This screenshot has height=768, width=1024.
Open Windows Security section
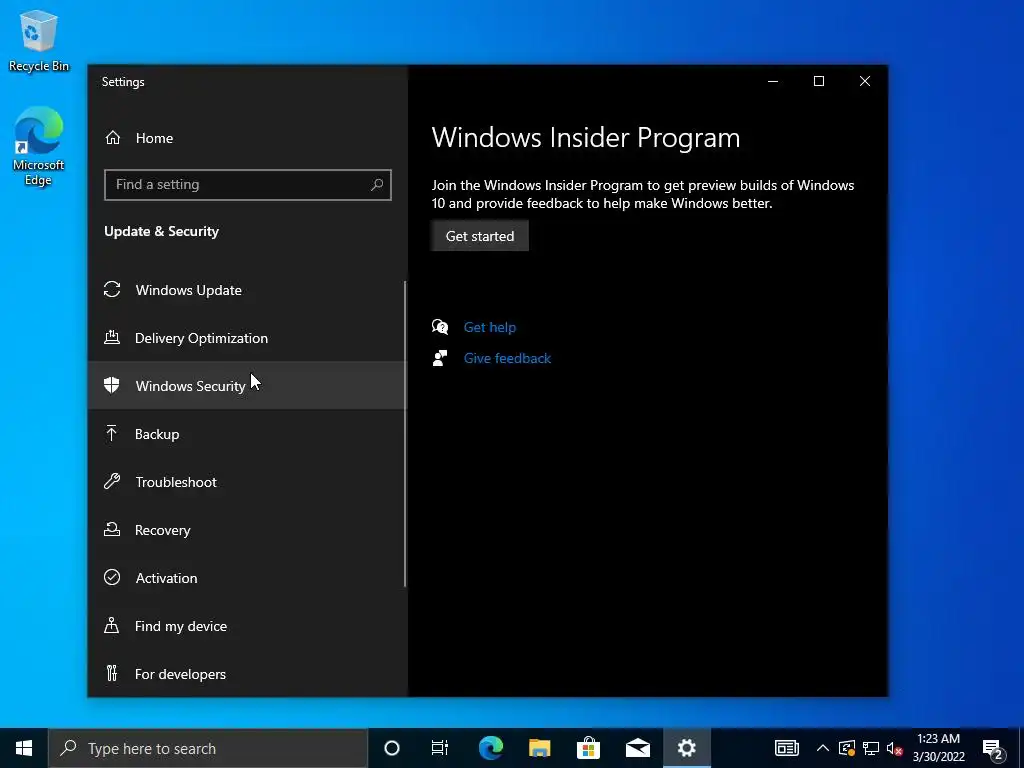(x=247, y=386)
